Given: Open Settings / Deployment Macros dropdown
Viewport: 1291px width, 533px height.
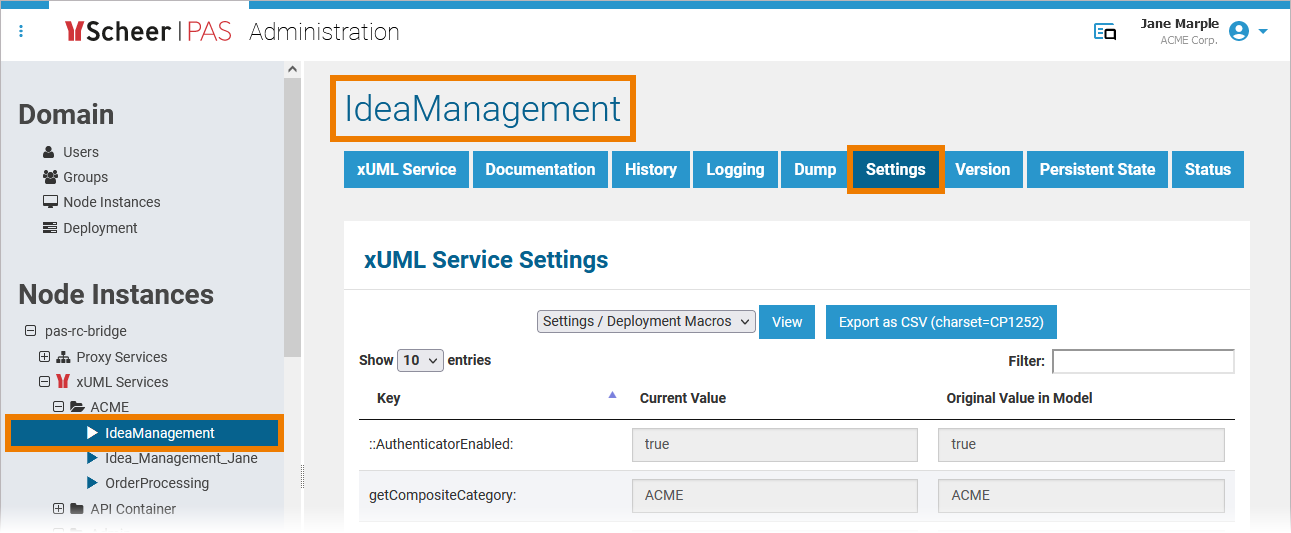Looking at the screenshot, I should click(646, 322).
